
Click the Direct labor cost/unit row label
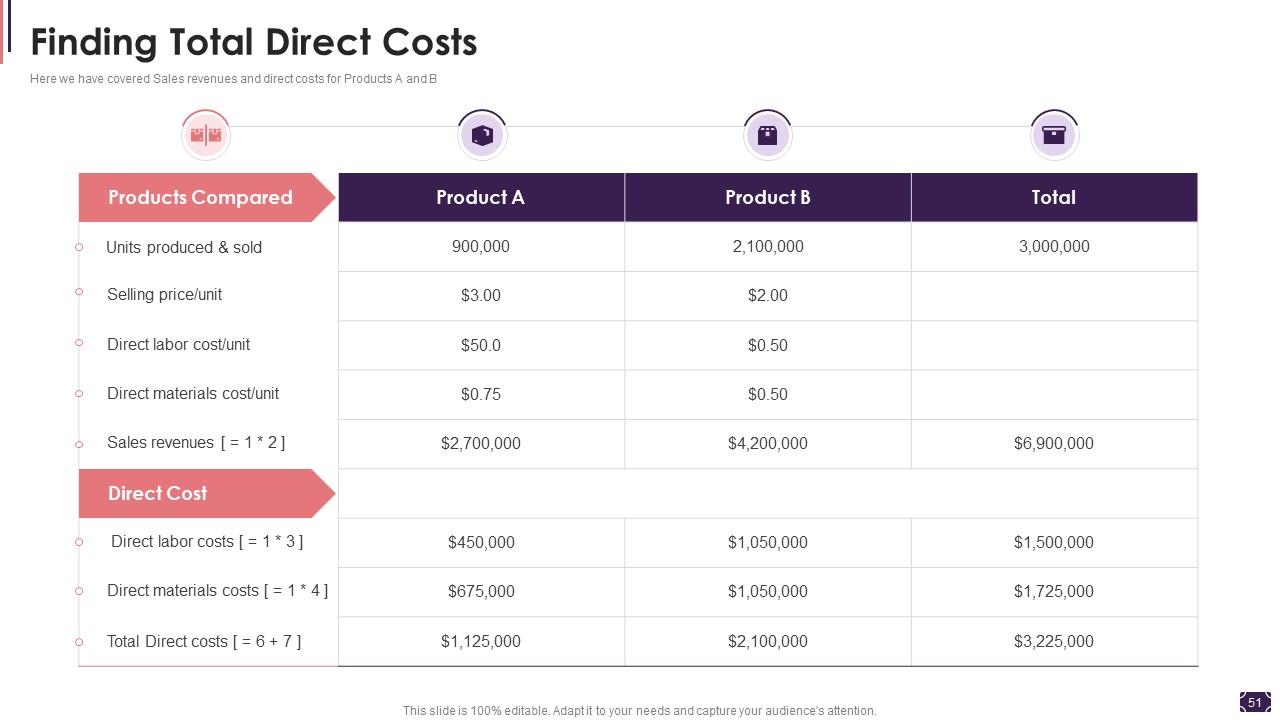tap(178, 344)
